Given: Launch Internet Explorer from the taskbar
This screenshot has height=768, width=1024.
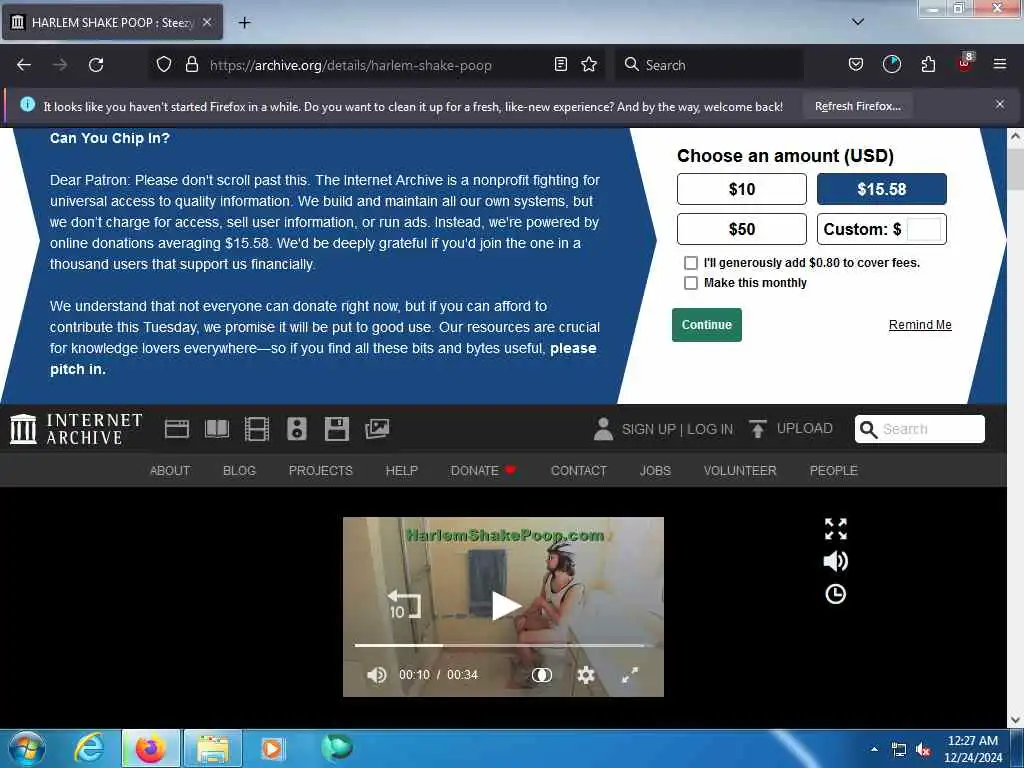Looking at the screenshot, I should pos(89,748).
